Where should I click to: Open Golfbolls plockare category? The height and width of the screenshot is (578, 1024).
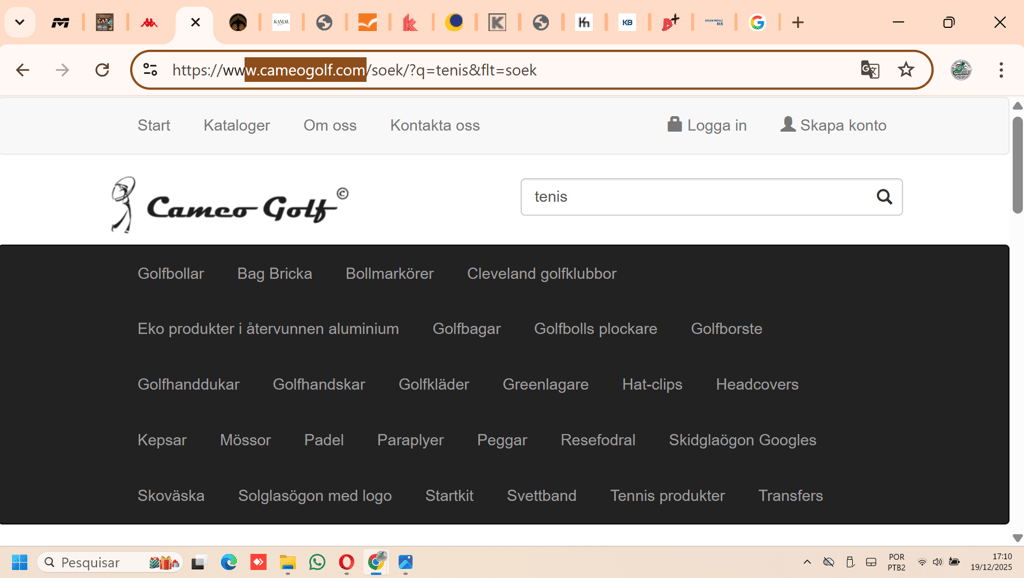click(596, 329)
